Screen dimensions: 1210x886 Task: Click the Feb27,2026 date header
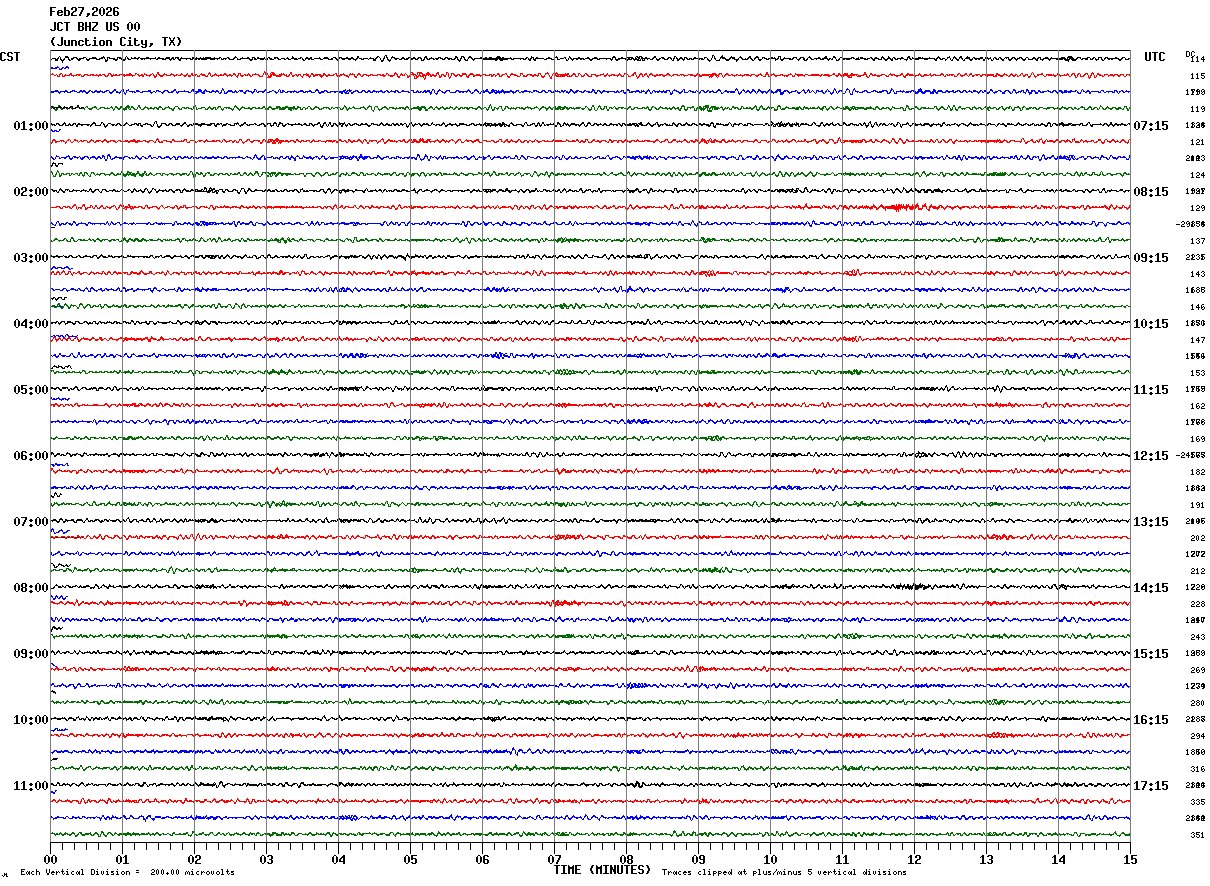click(84, 12)
